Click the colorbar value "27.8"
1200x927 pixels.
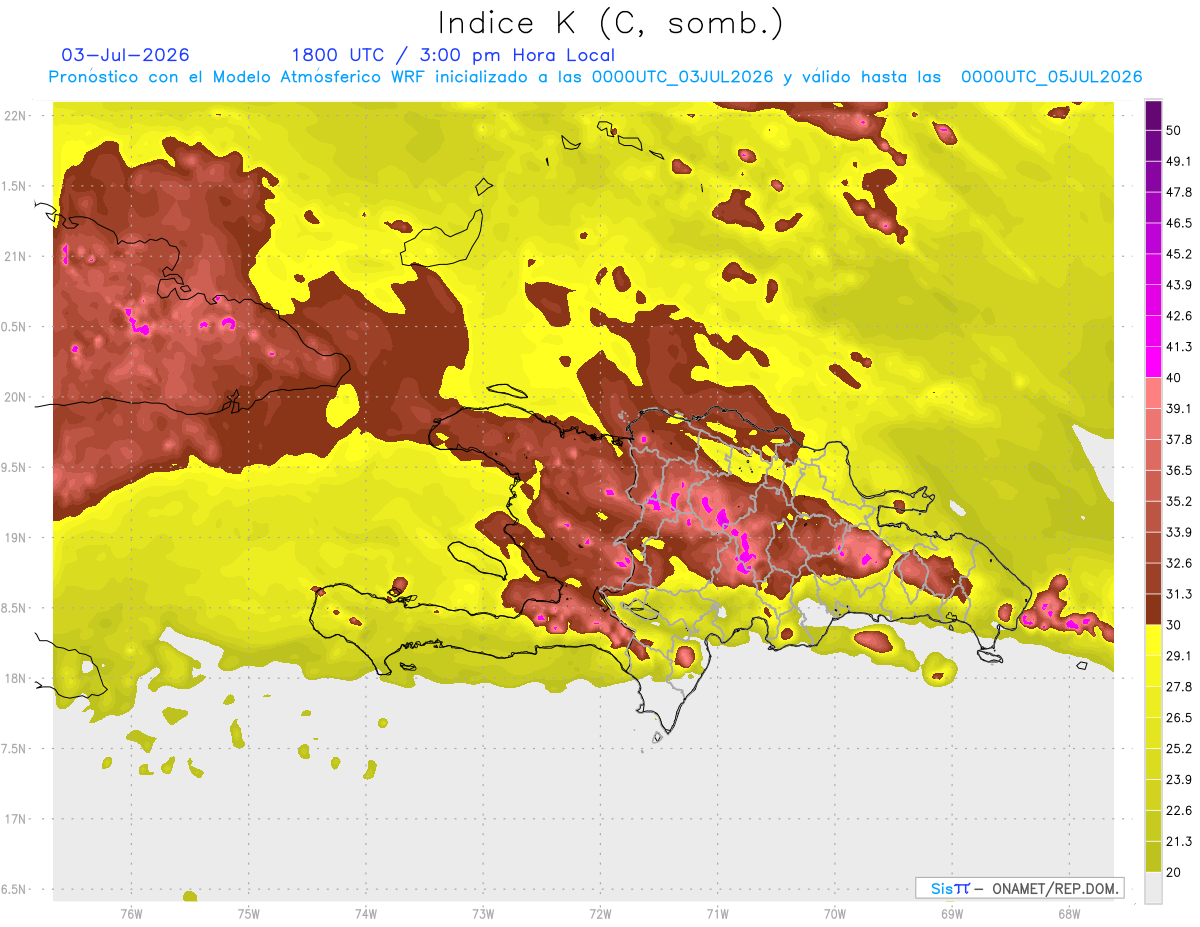[1179, 687]
